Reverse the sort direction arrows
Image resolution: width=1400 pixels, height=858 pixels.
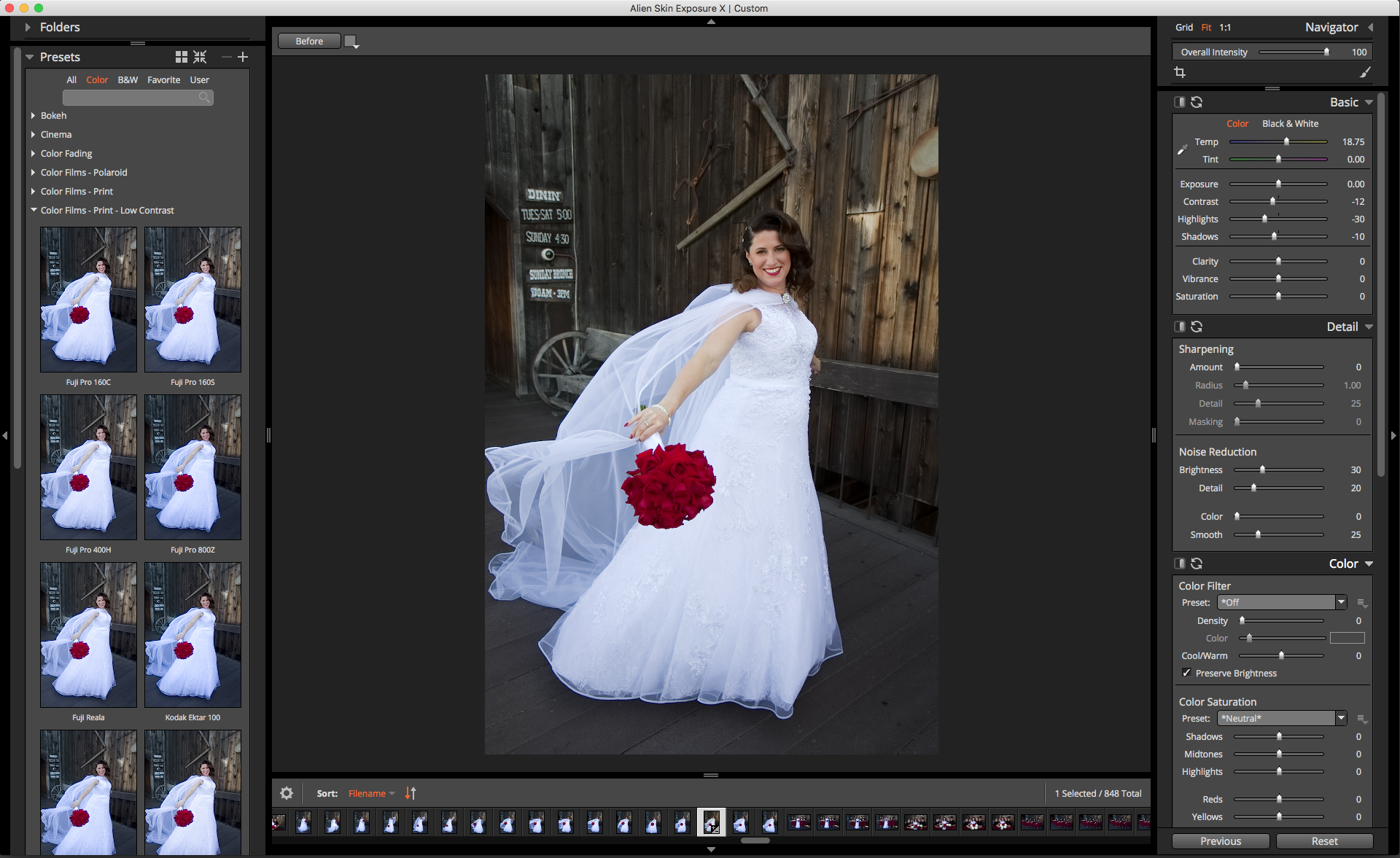point(411,793)
